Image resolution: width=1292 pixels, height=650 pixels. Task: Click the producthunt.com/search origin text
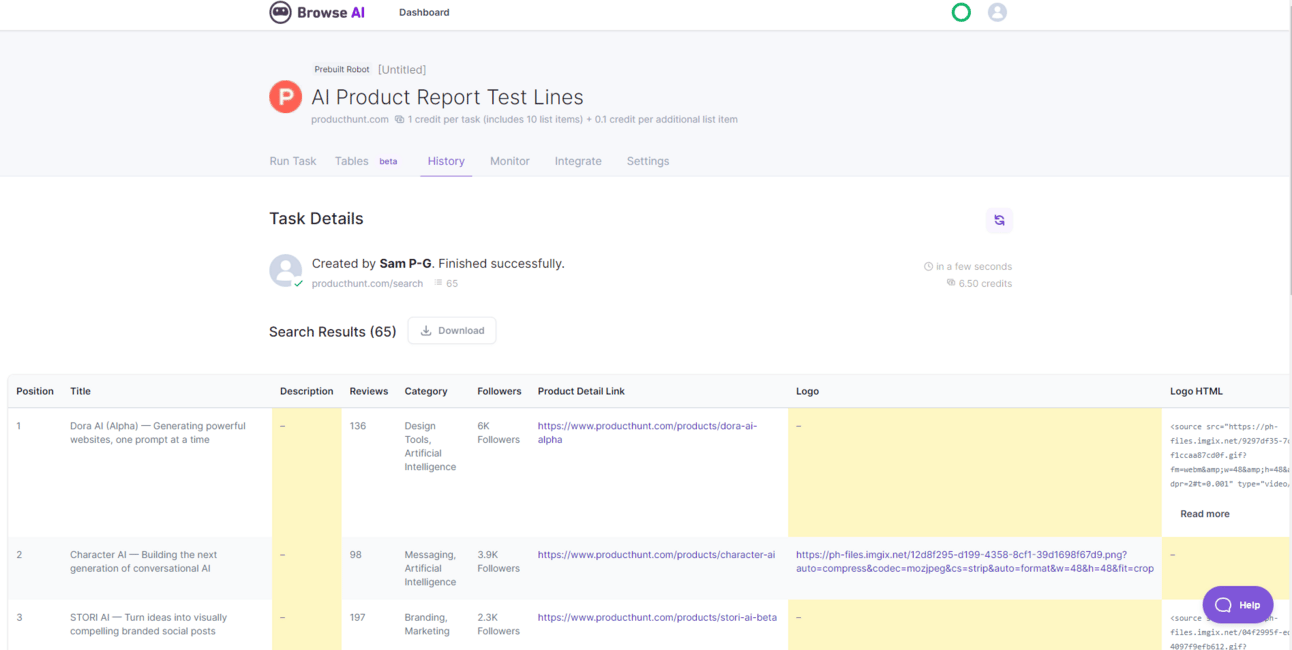(367, 284)
